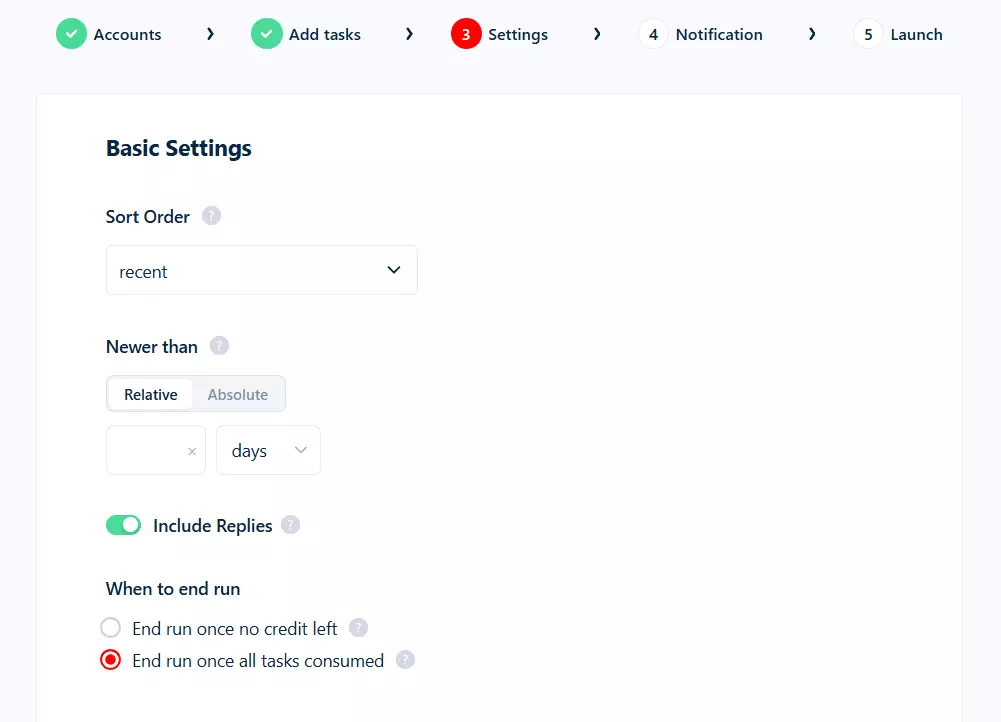The image size is (1001, 722).
Task: Click the help icon for 'End run once no credit left'
Action: [358, 627]
